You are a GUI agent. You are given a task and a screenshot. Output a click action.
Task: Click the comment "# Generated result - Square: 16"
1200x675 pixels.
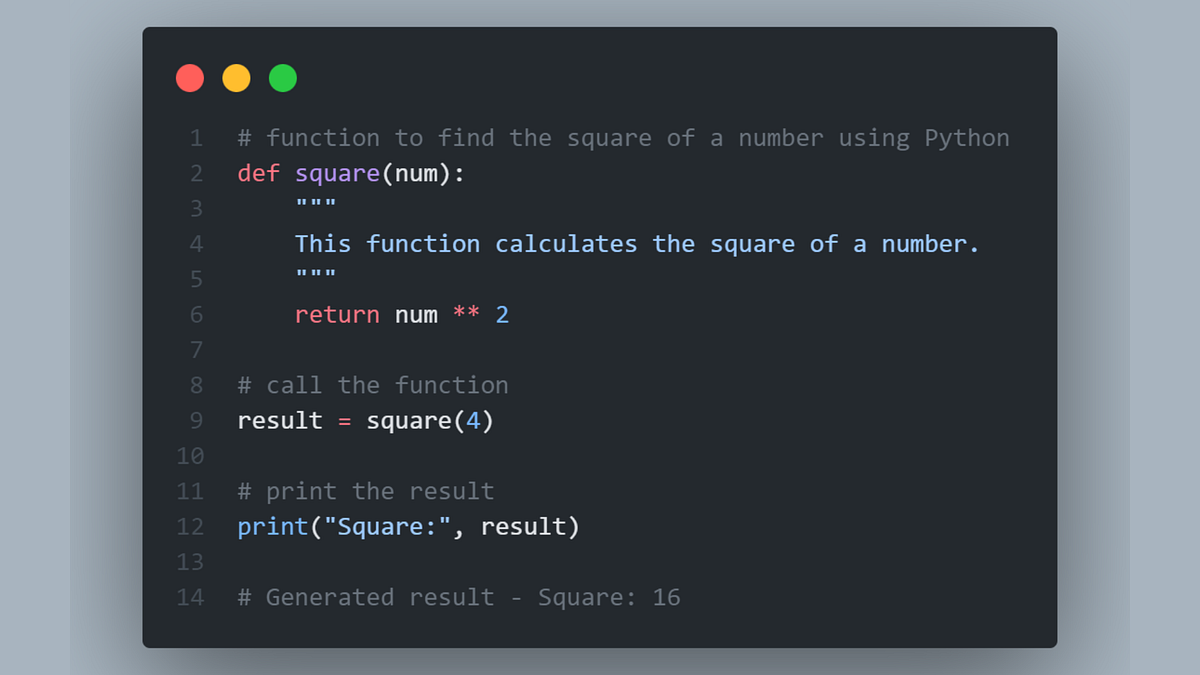coord(459,597)
